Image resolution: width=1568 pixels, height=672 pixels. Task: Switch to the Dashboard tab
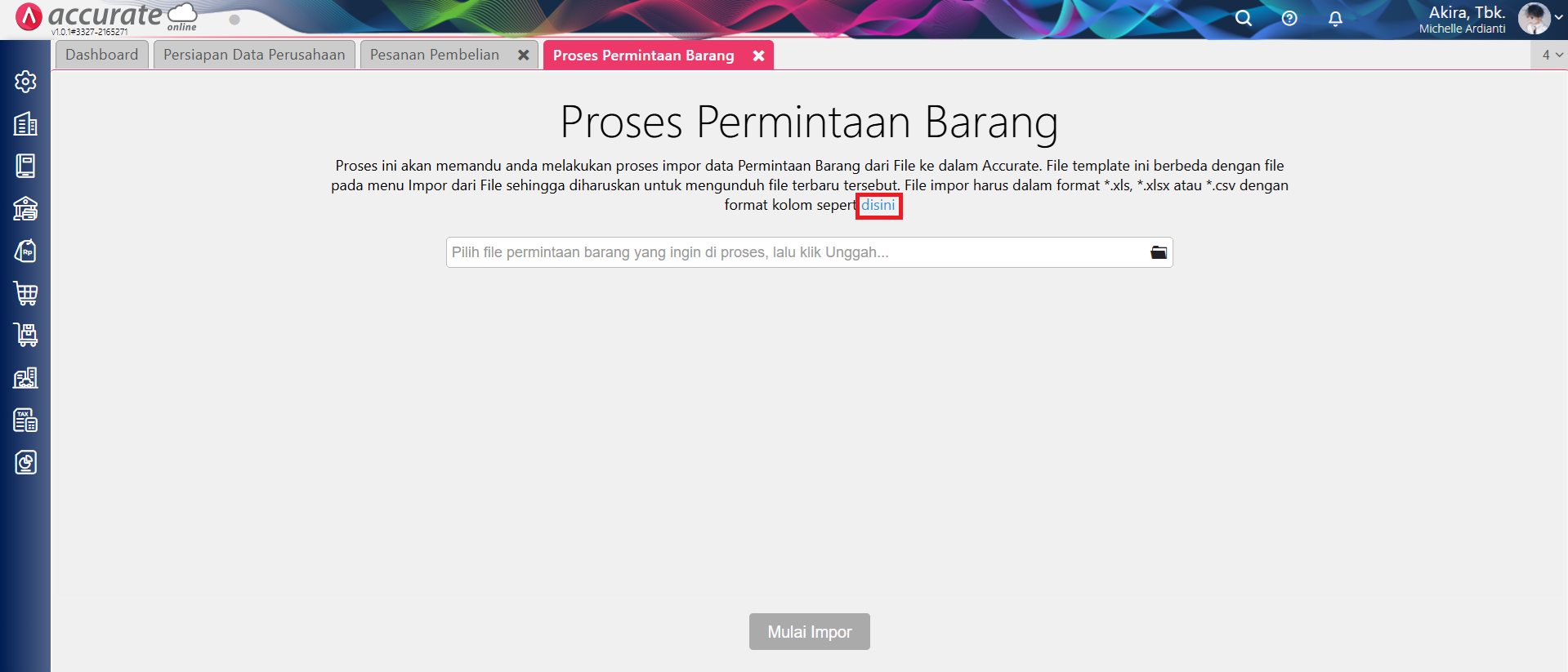[102, 55]
